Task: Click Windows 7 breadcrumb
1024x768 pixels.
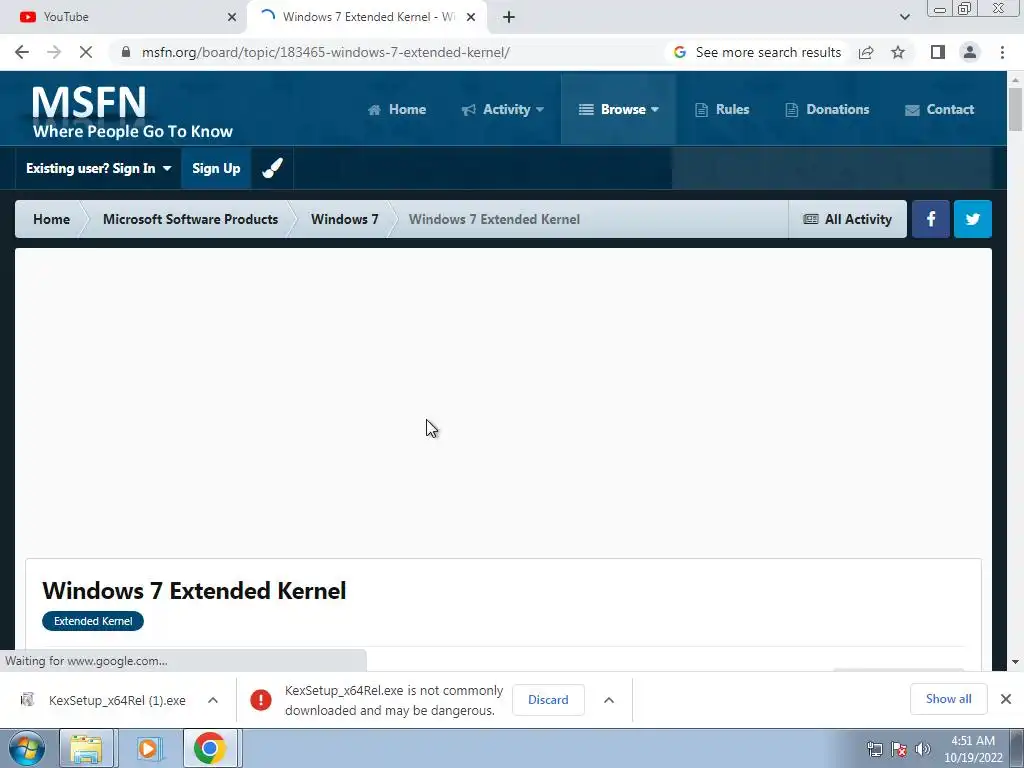Action: [345, 219]
